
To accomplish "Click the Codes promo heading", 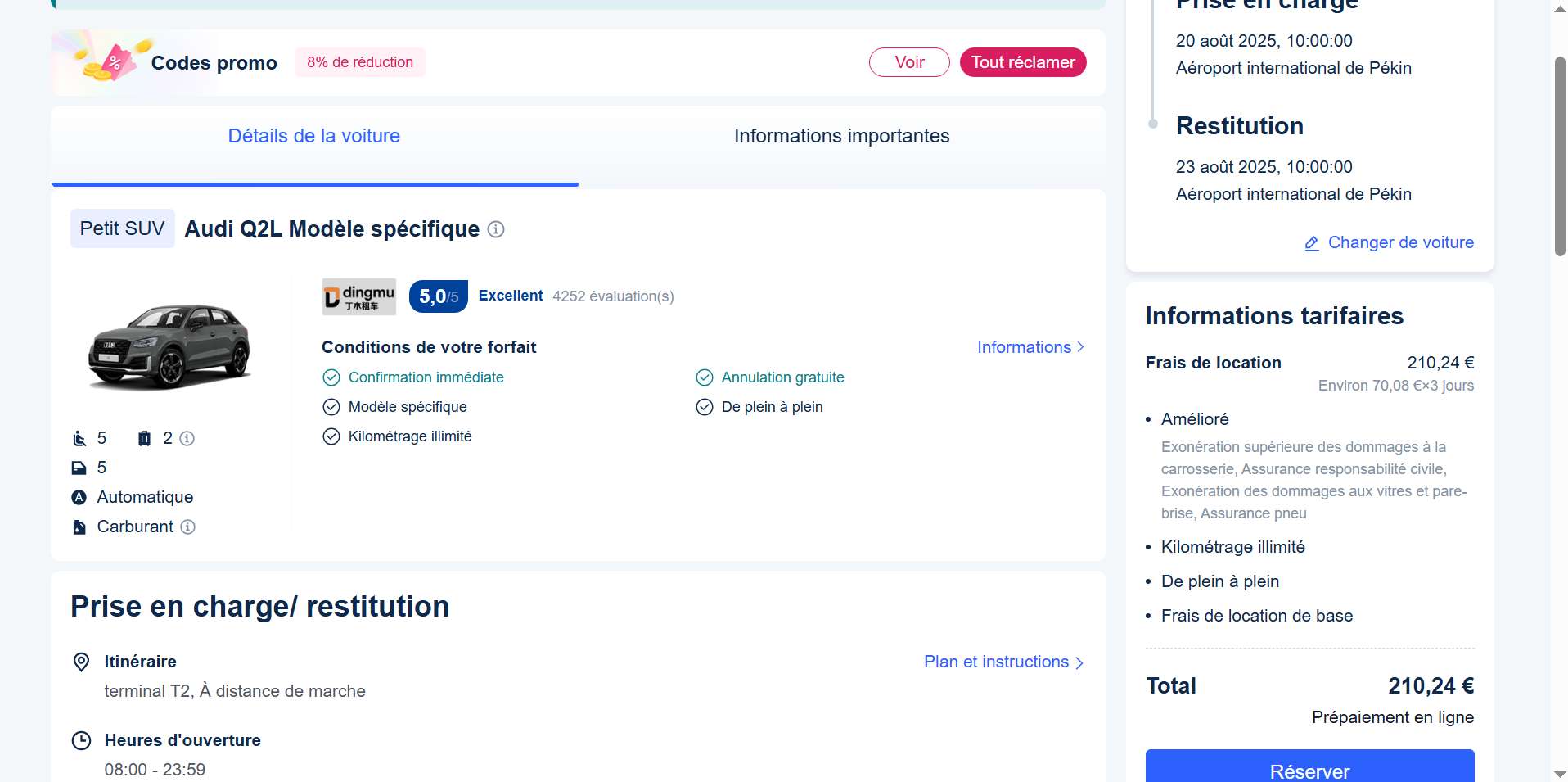I will click(214, 63).
